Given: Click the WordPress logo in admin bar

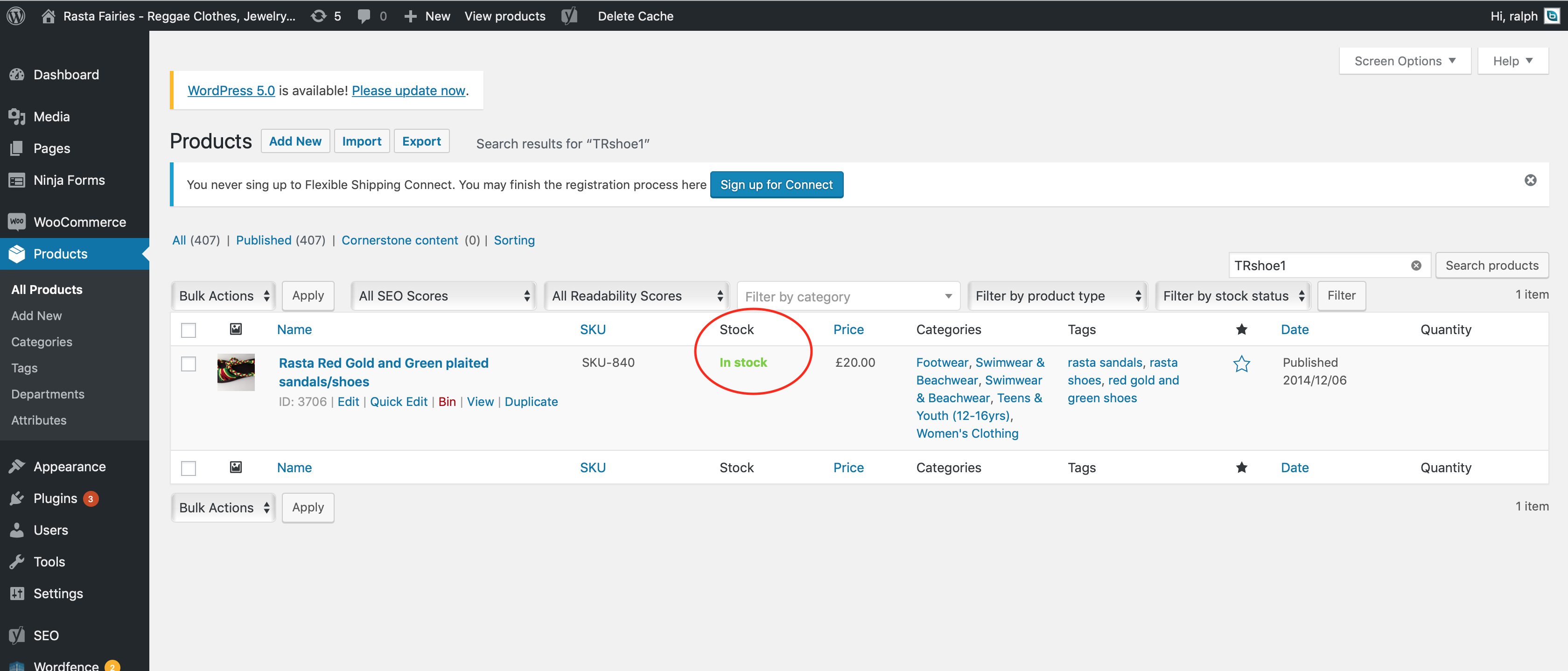Looking at the screenshot, I should click(16, 16).
